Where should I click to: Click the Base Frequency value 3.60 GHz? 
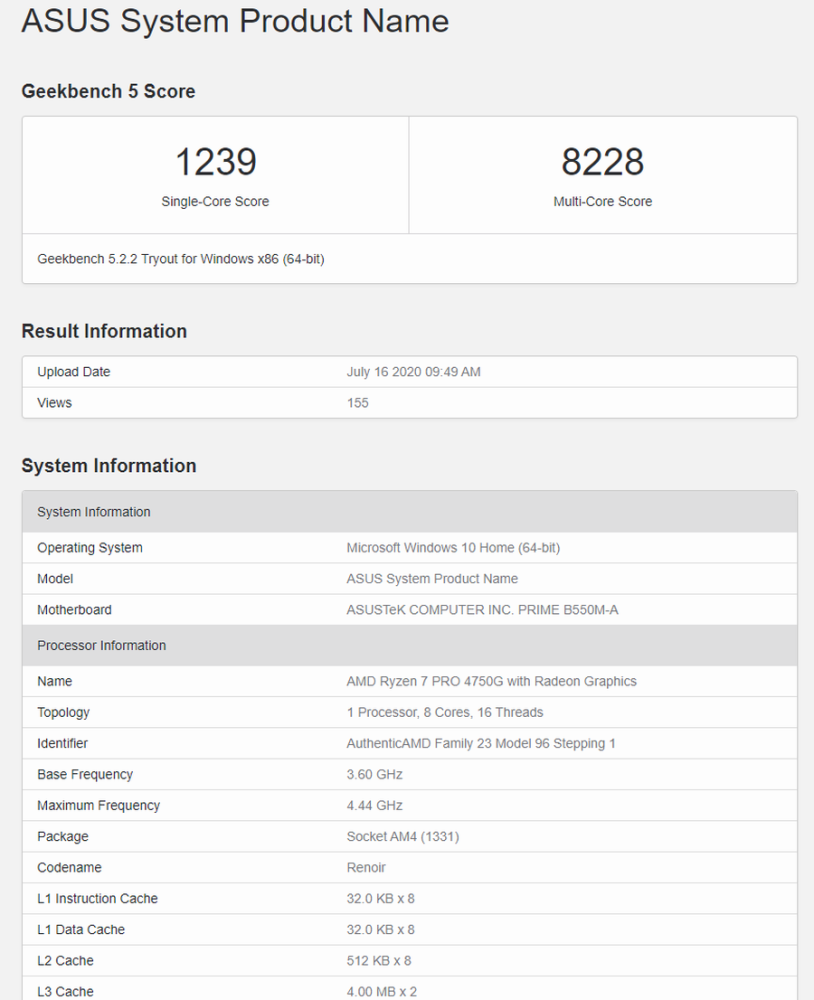[x=375, y=774]
